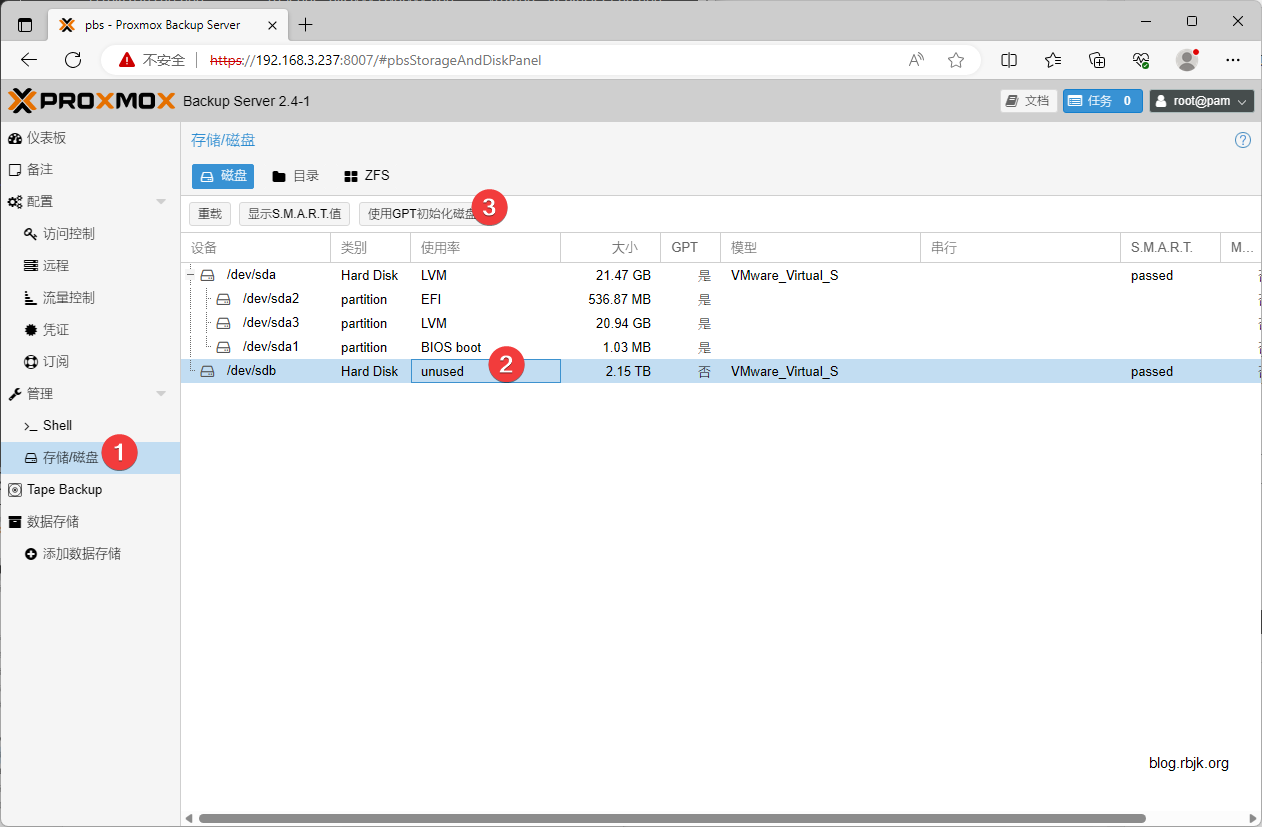Open 流量控制 traffic control item
Screen dimensions: 1262x827
68,298
